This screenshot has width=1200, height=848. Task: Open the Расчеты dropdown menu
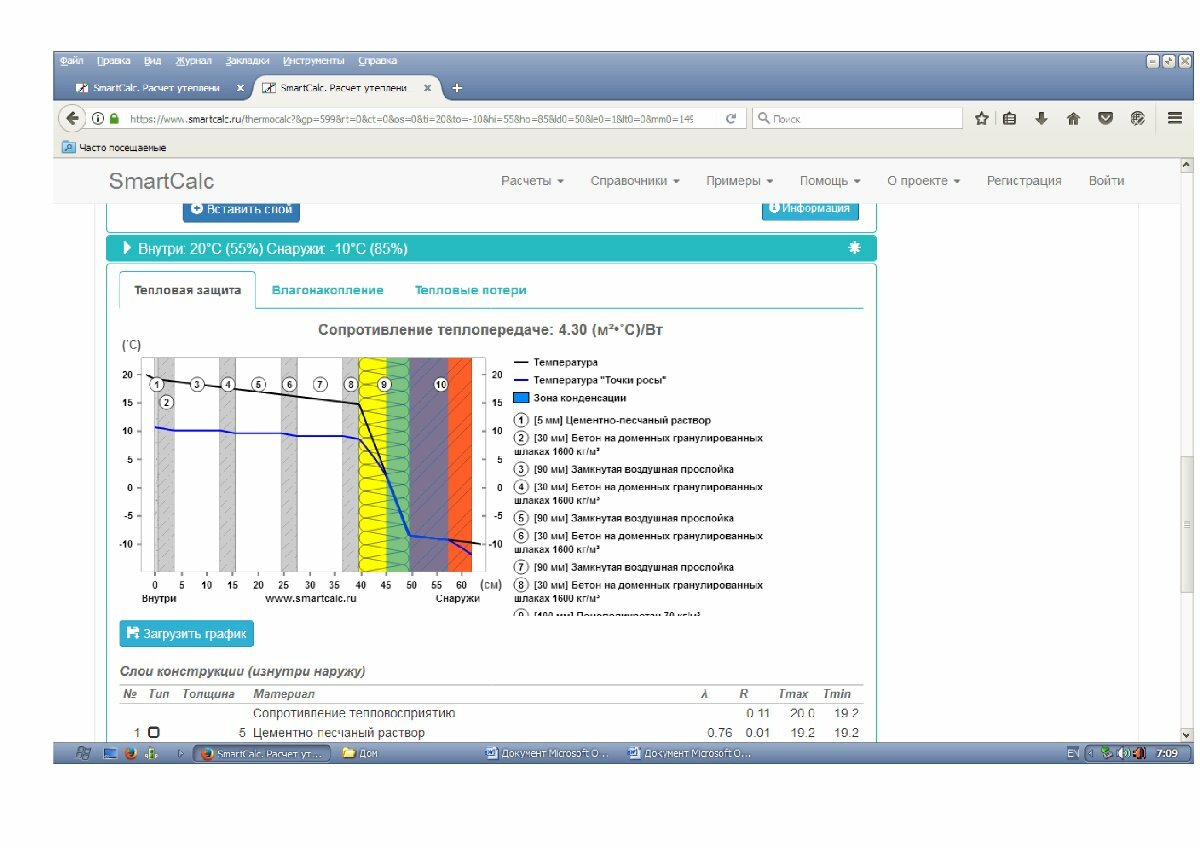point(532,181)
